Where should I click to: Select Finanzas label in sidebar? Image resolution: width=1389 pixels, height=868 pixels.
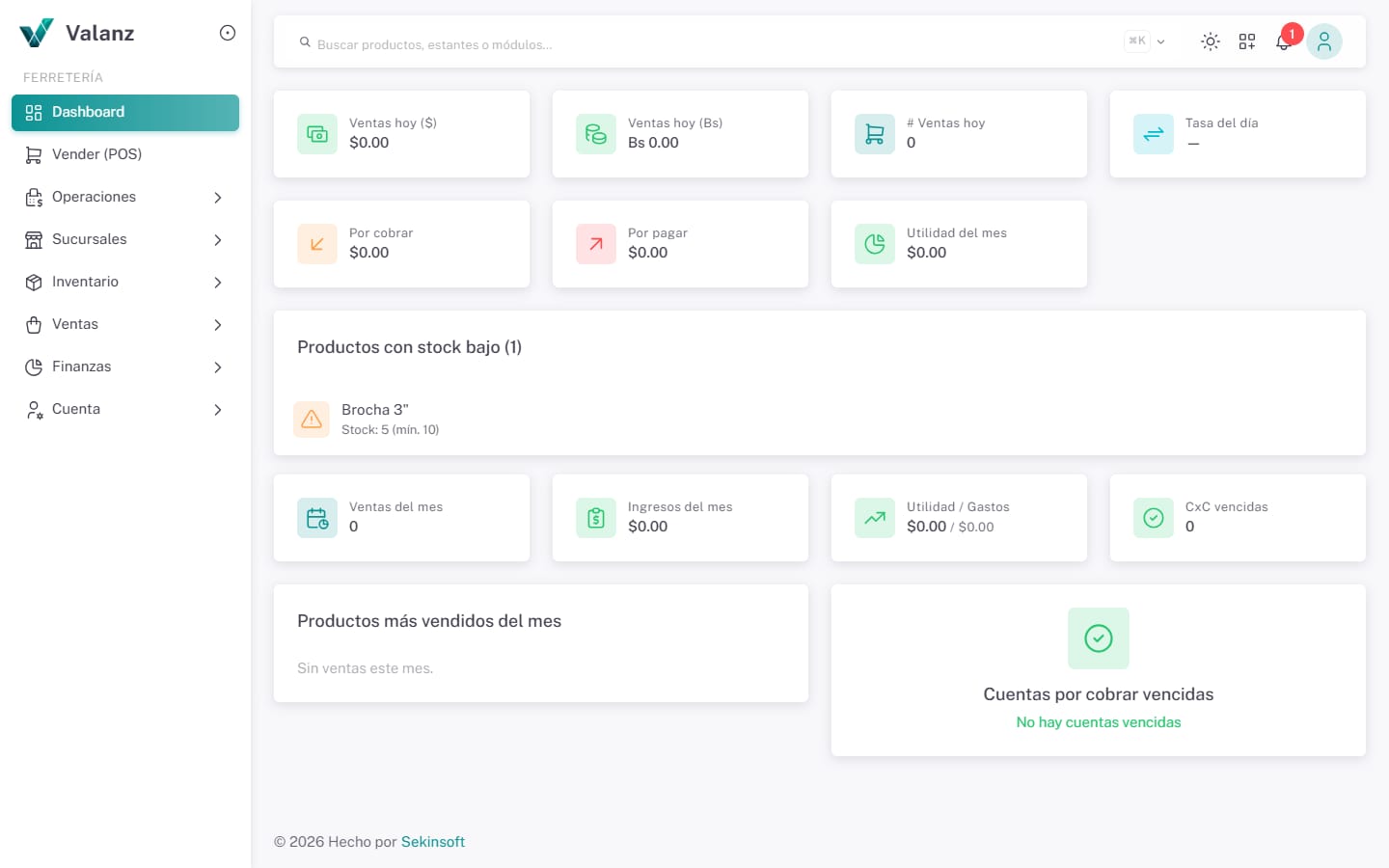[x=81, y=366]
